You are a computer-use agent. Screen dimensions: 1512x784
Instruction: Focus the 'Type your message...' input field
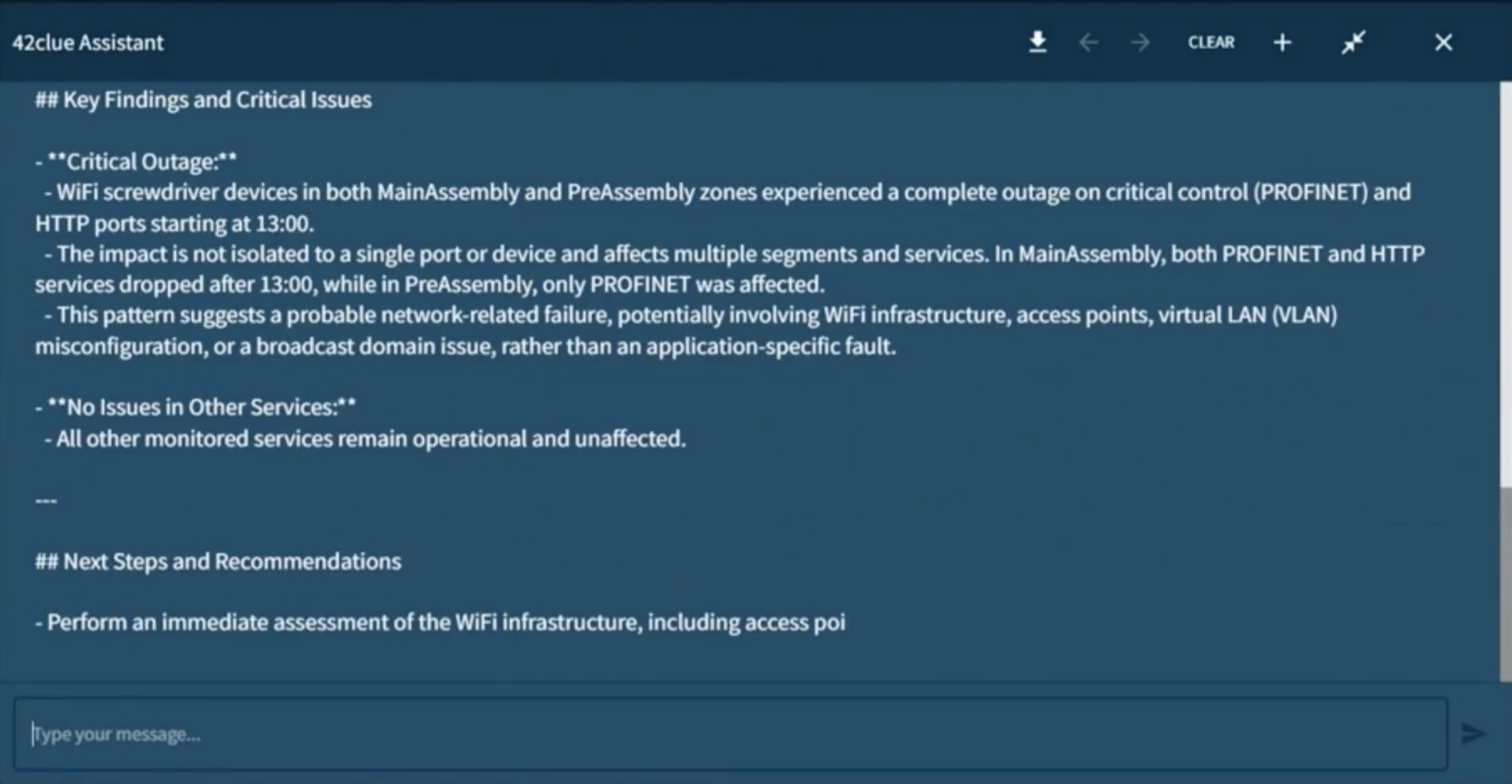730,734
